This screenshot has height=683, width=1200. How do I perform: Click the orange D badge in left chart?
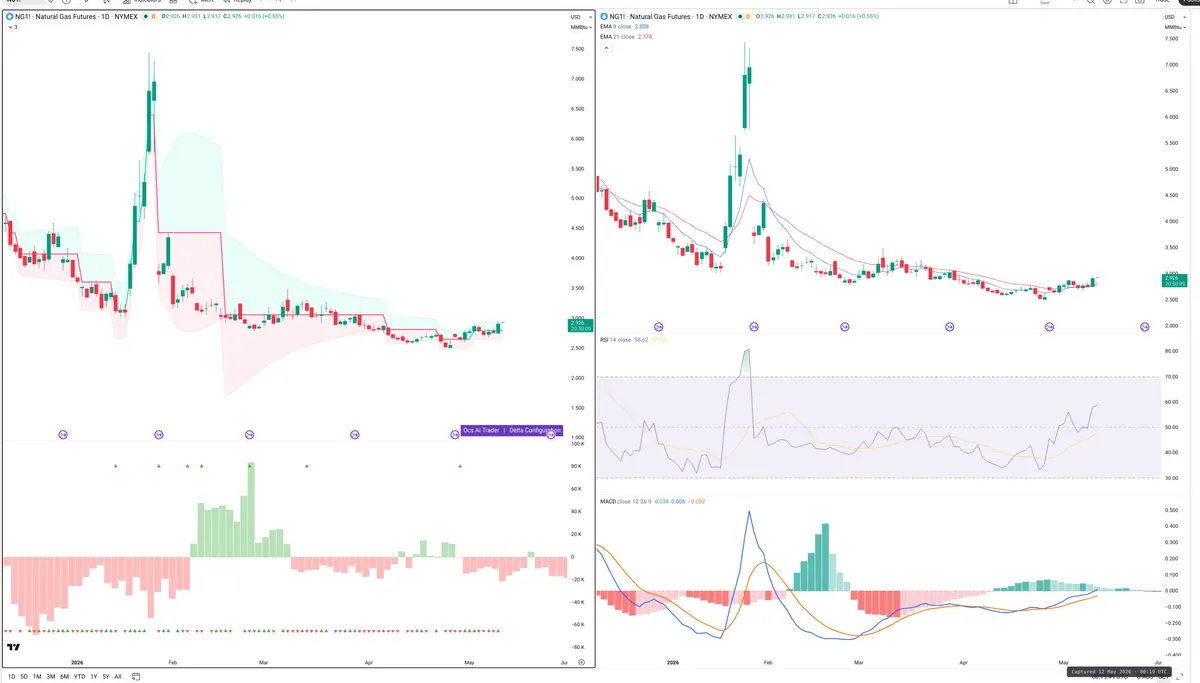point(152,17)
